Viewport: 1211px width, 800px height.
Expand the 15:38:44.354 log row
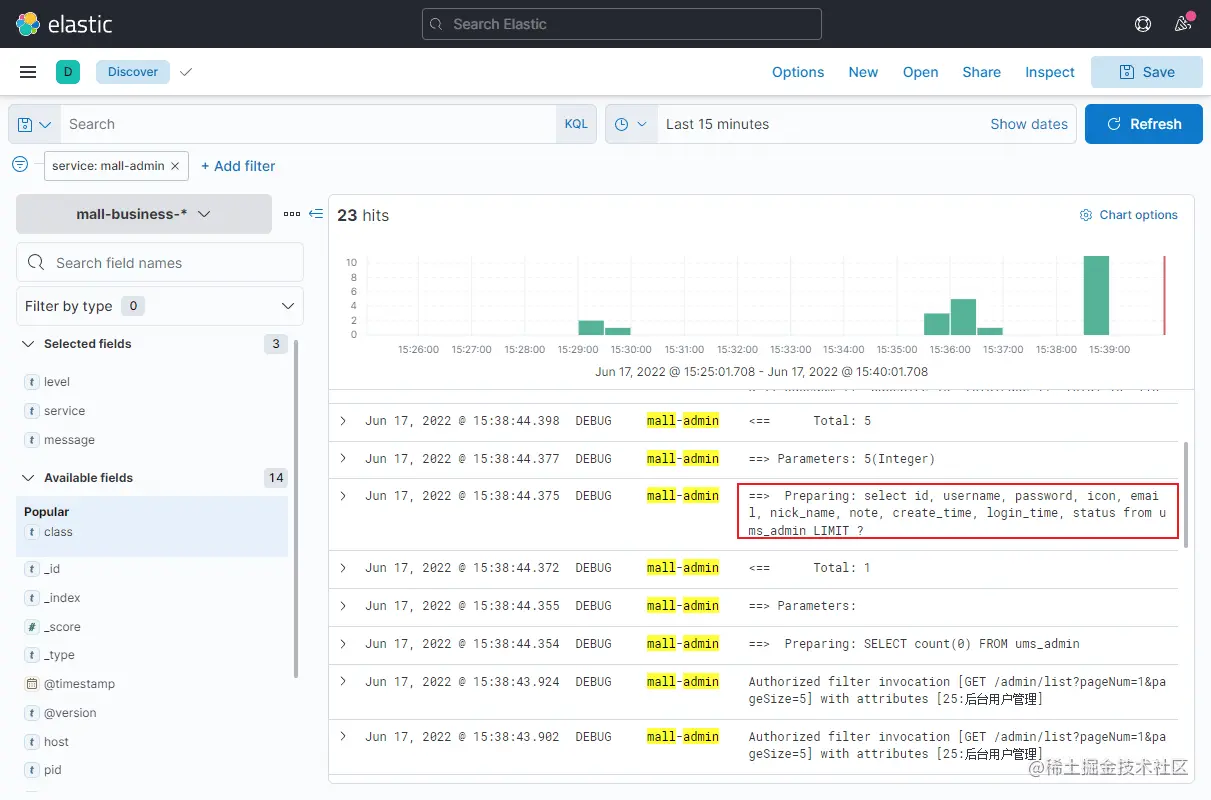[343, 643]
